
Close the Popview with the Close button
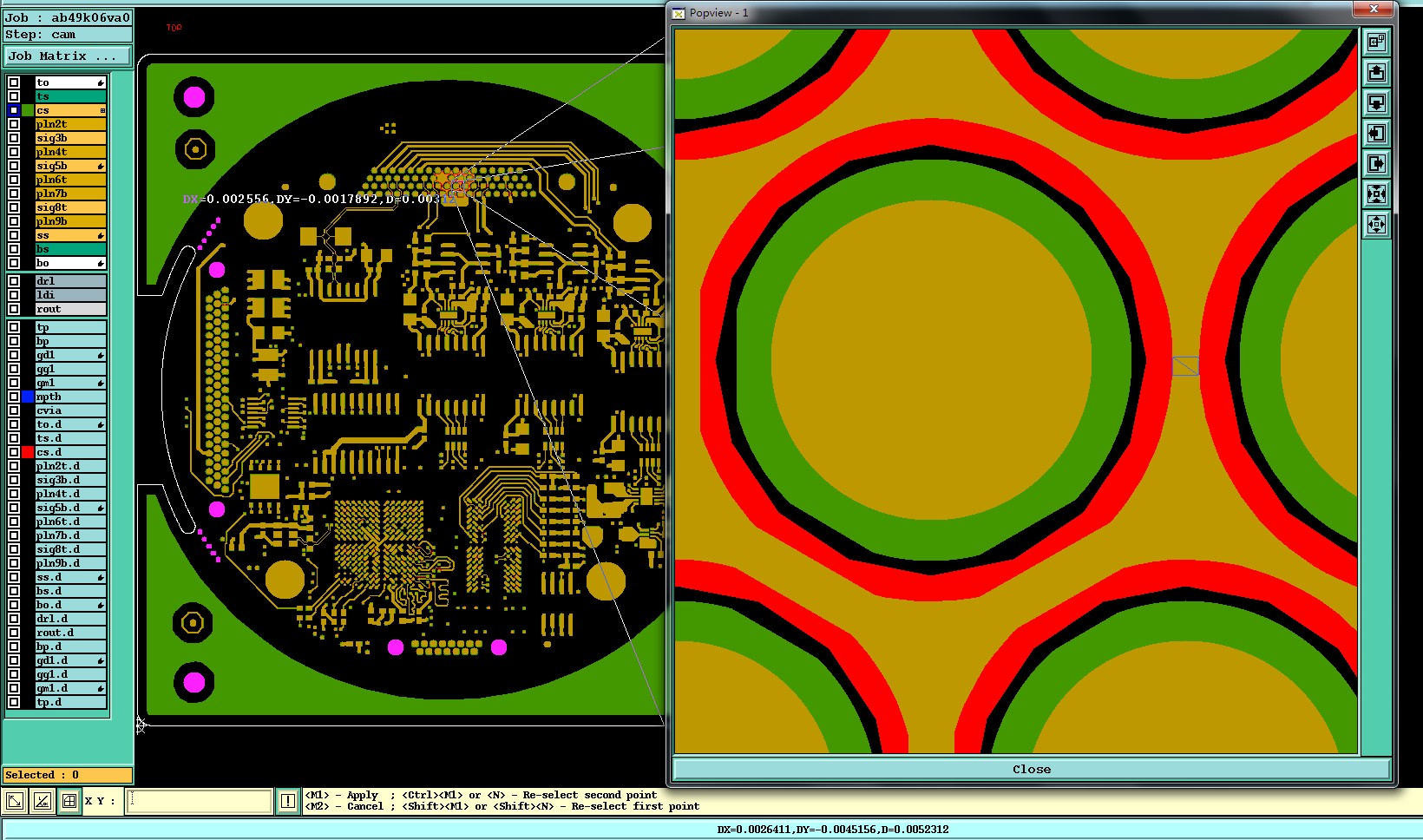pyautogui.click(x=1032, y=769)
